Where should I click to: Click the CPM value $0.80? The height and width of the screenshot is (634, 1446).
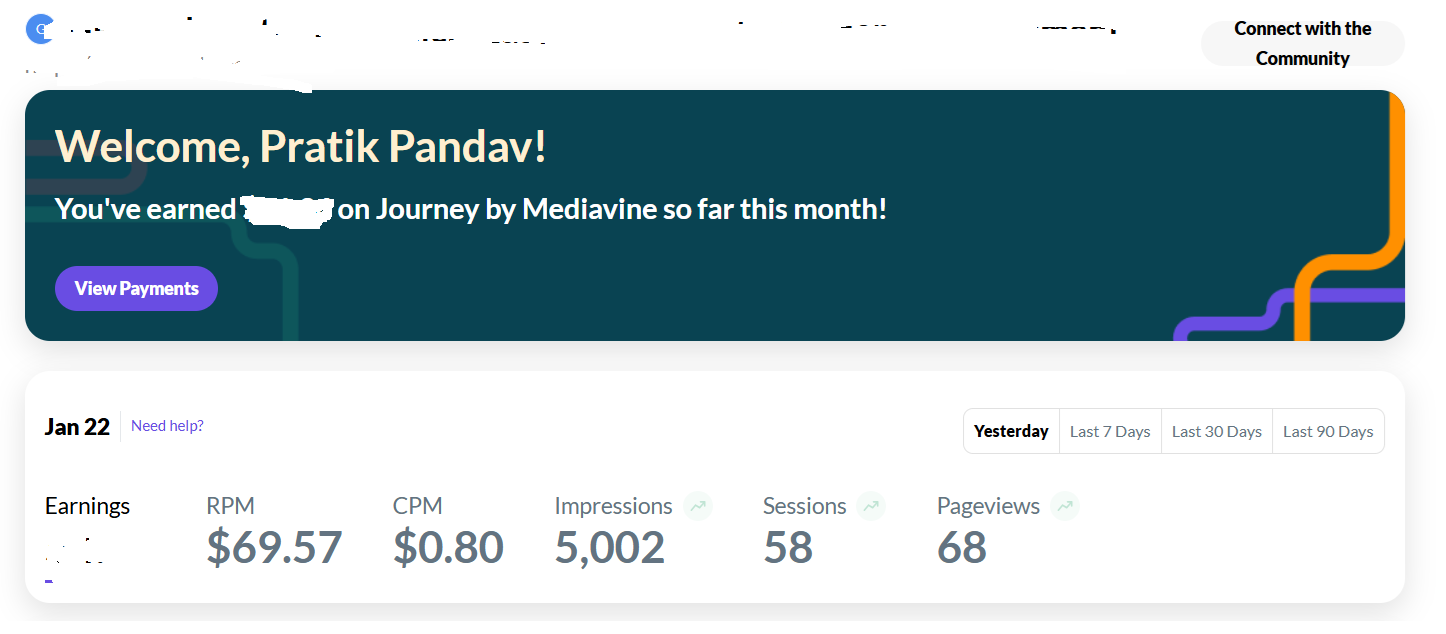click(x=448, y=547)
